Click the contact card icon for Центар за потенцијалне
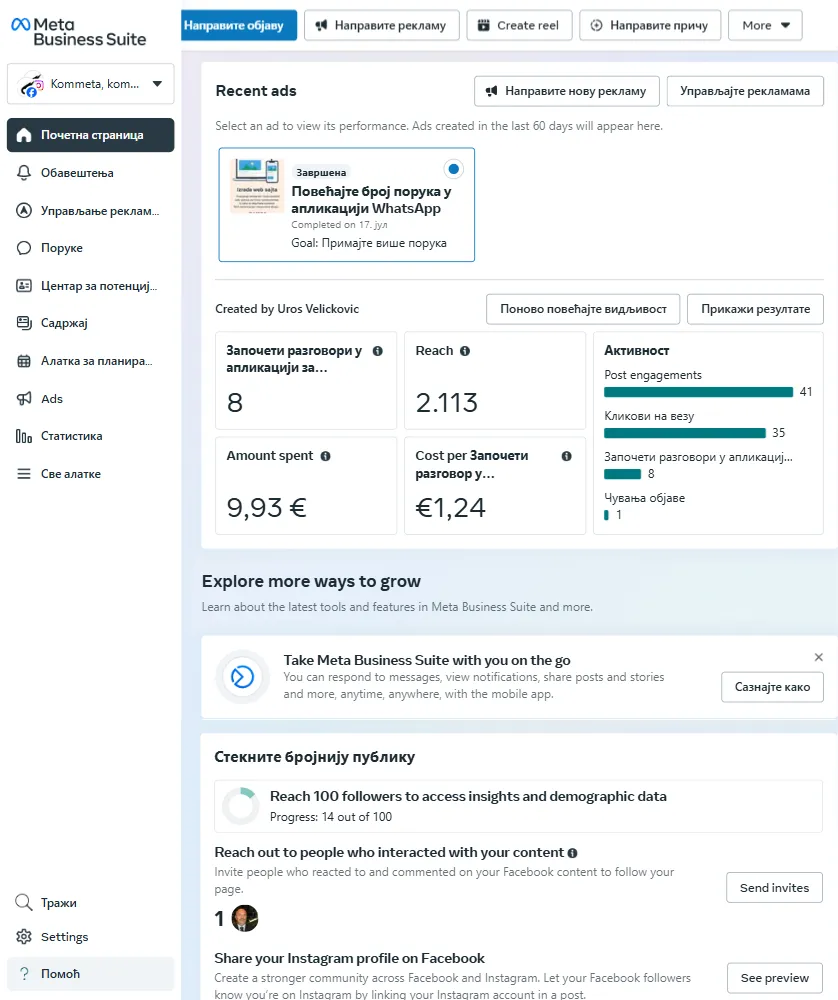Viewport: 838px width, 1000px height. 24,286
